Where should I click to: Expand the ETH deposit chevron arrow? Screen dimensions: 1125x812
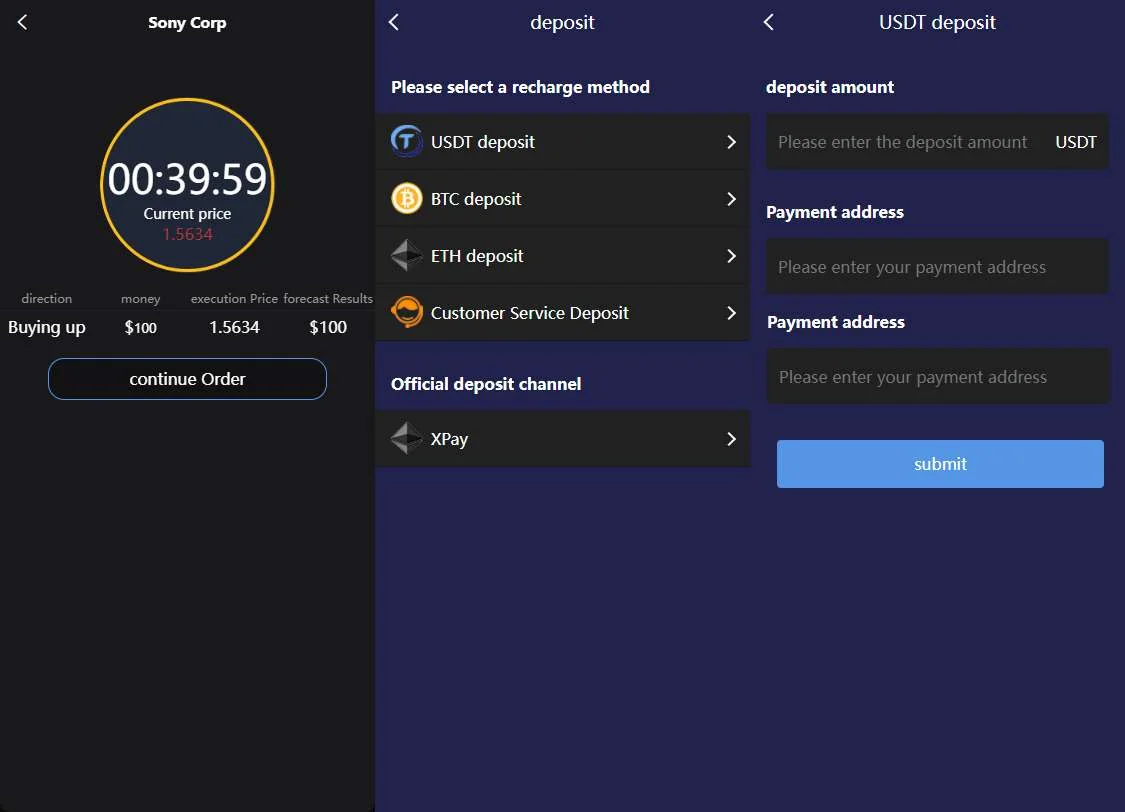[x=731, y=256]
